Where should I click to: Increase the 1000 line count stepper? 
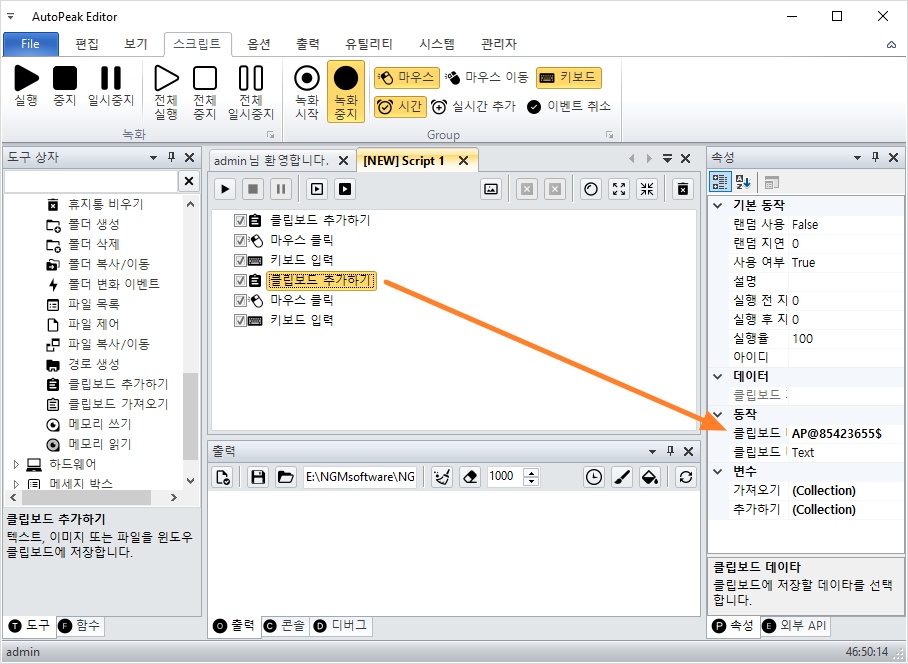click(x=531, y=472)
